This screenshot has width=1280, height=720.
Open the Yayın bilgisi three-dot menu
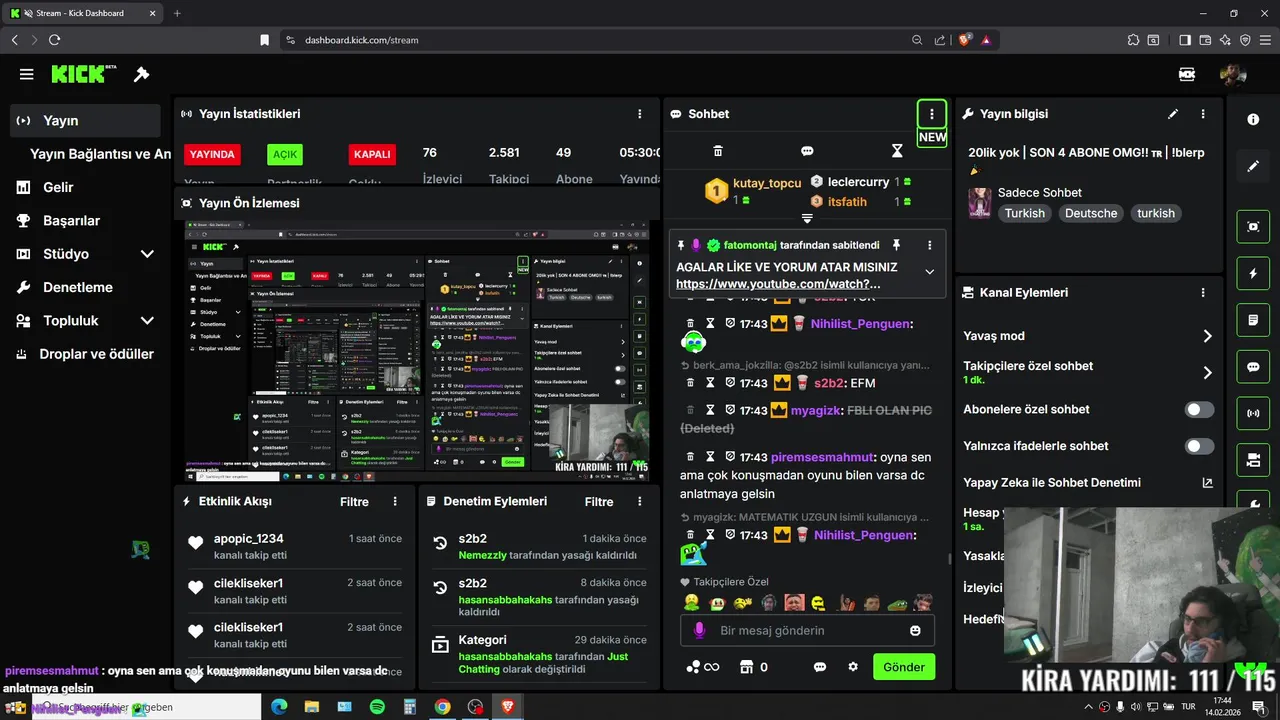pos(1203,114)
